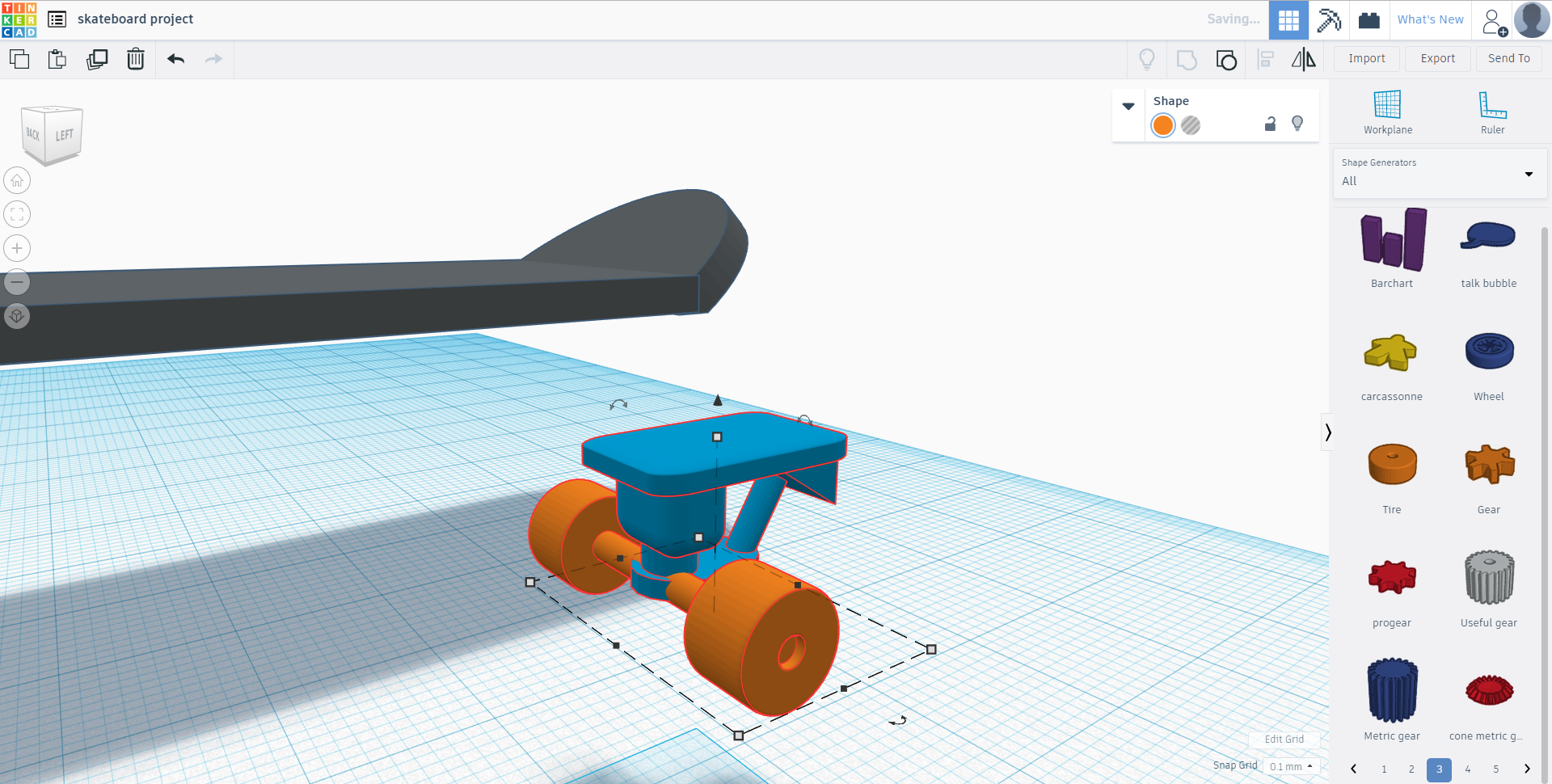Select the Ruler tool
Image resolution: width=1552 pixels, height=784 pixels.
click(1492, 112)
